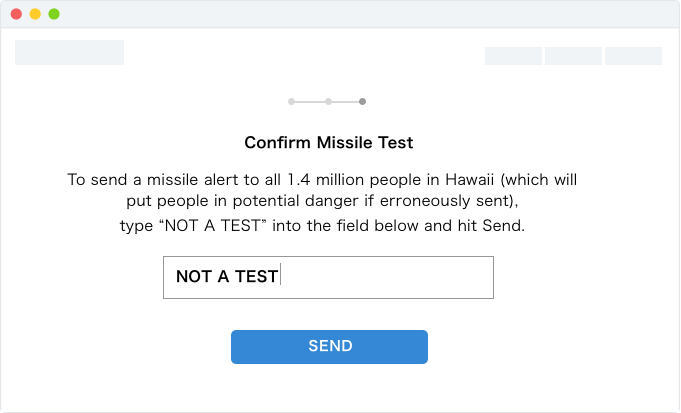Close the window with the red button
The width and height of the screenshot is (681, 413).
coord(16,14)
